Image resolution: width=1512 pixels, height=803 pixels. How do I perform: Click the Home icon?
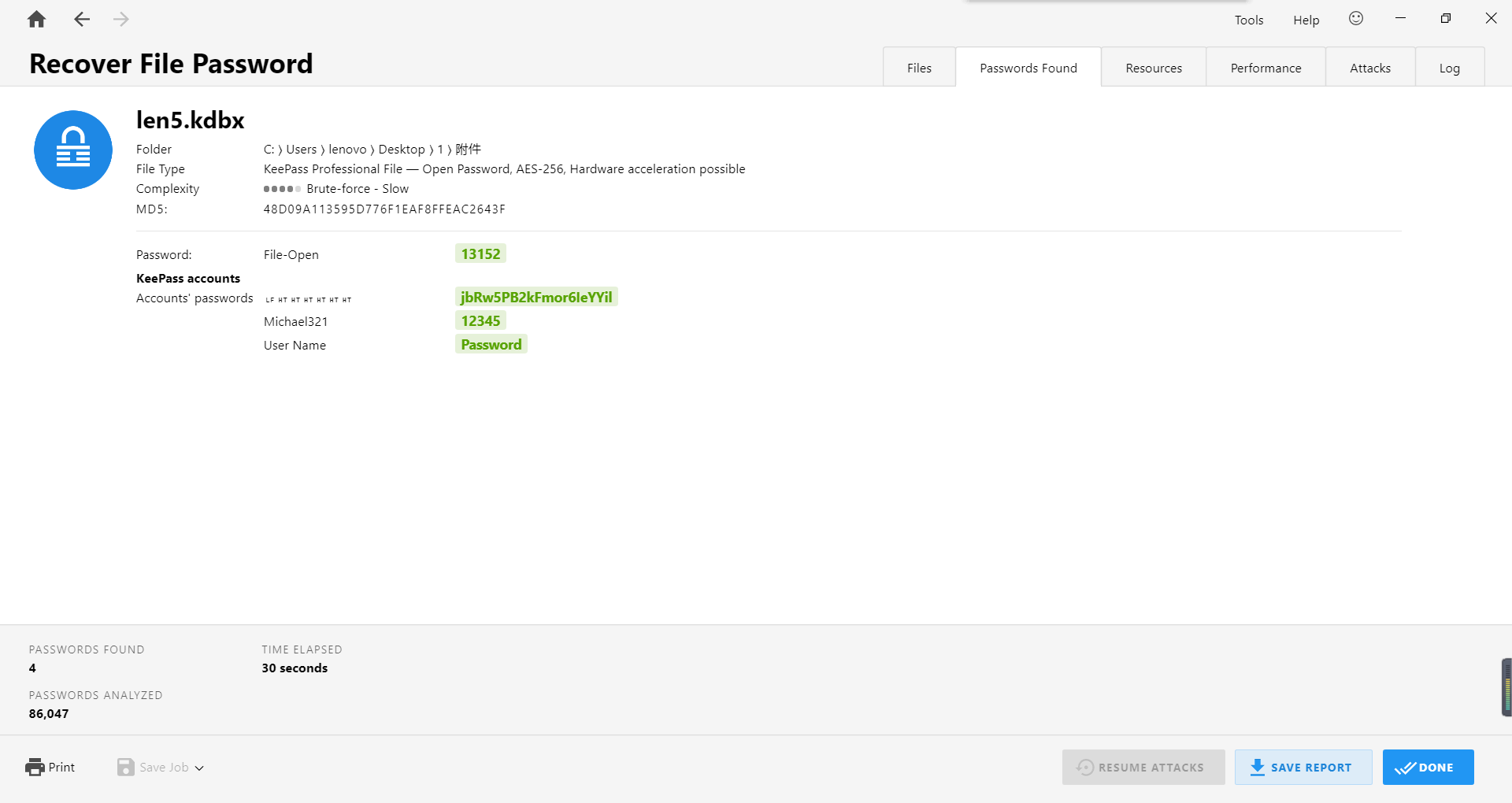pos(36,20)
